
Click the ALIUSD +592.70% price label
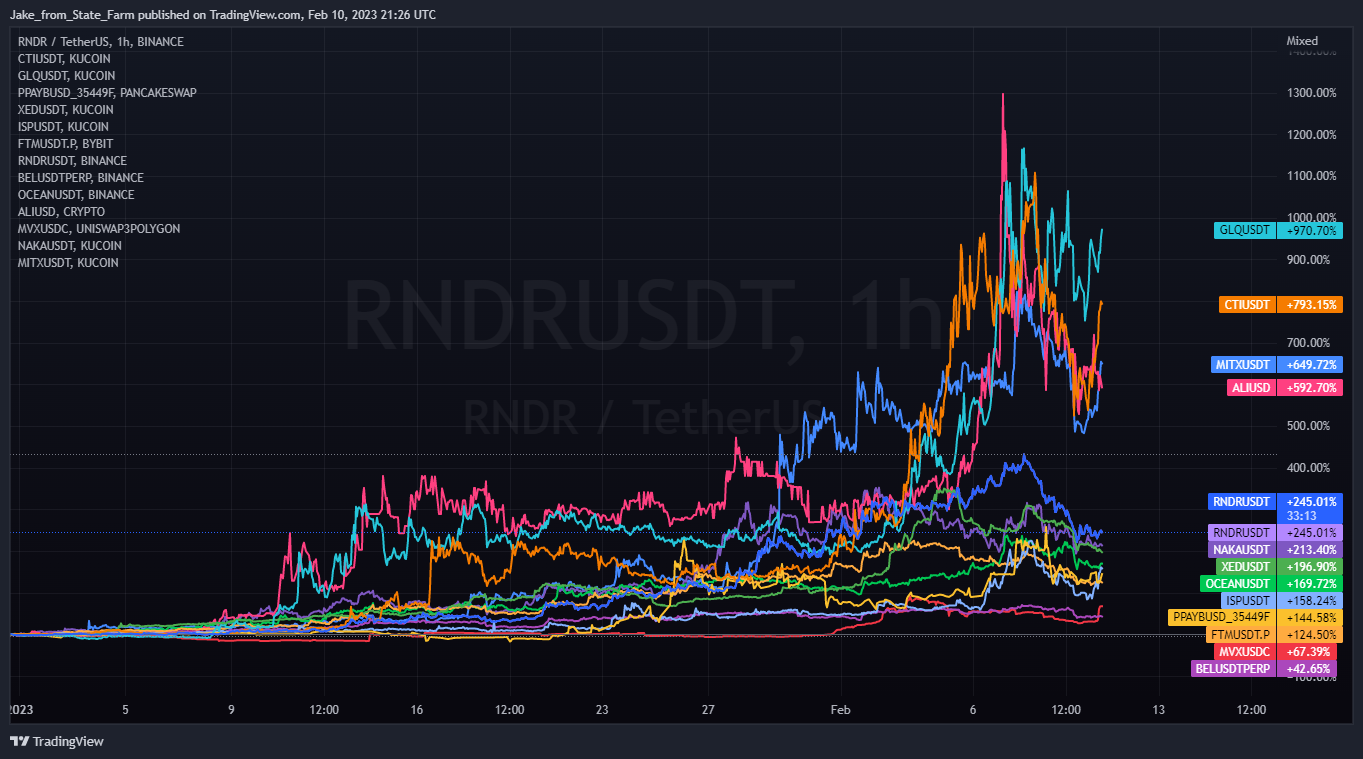coord(1285,388)
